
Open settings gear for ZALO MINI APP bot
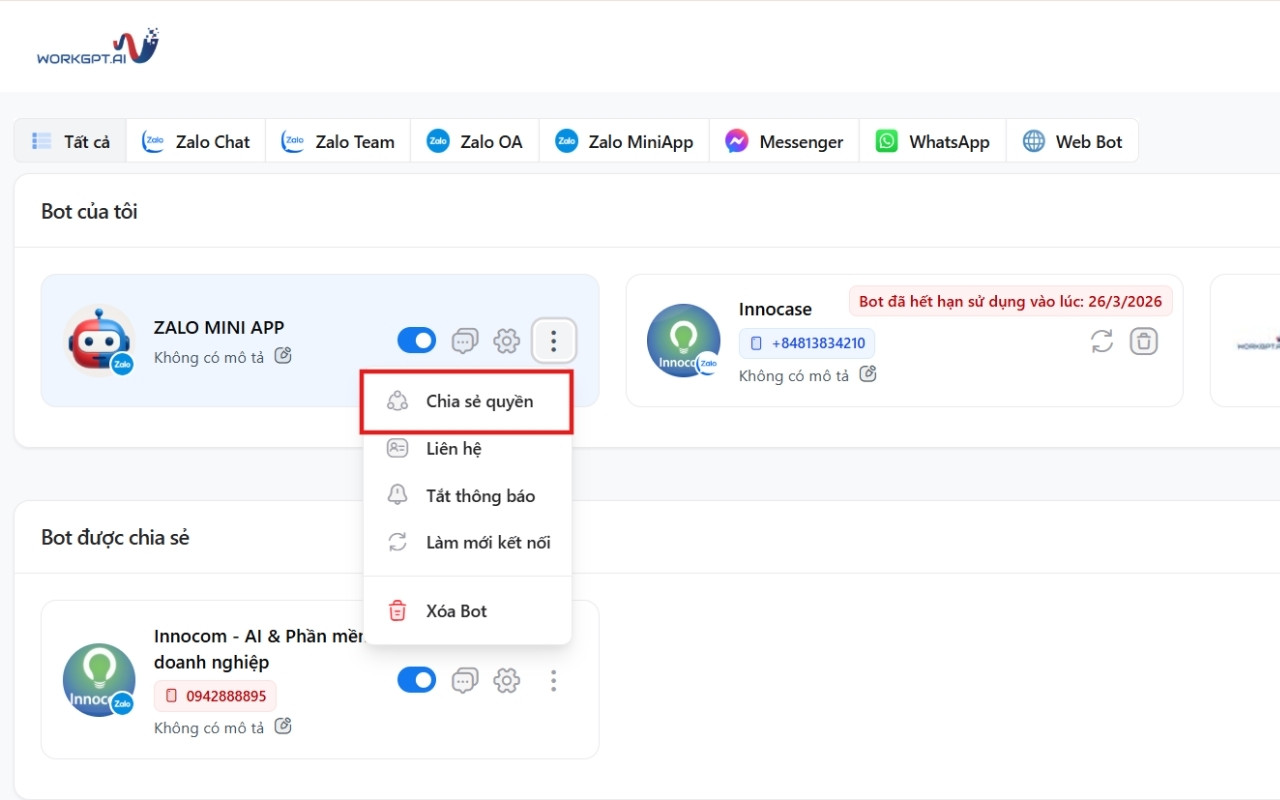click(507, 341)
